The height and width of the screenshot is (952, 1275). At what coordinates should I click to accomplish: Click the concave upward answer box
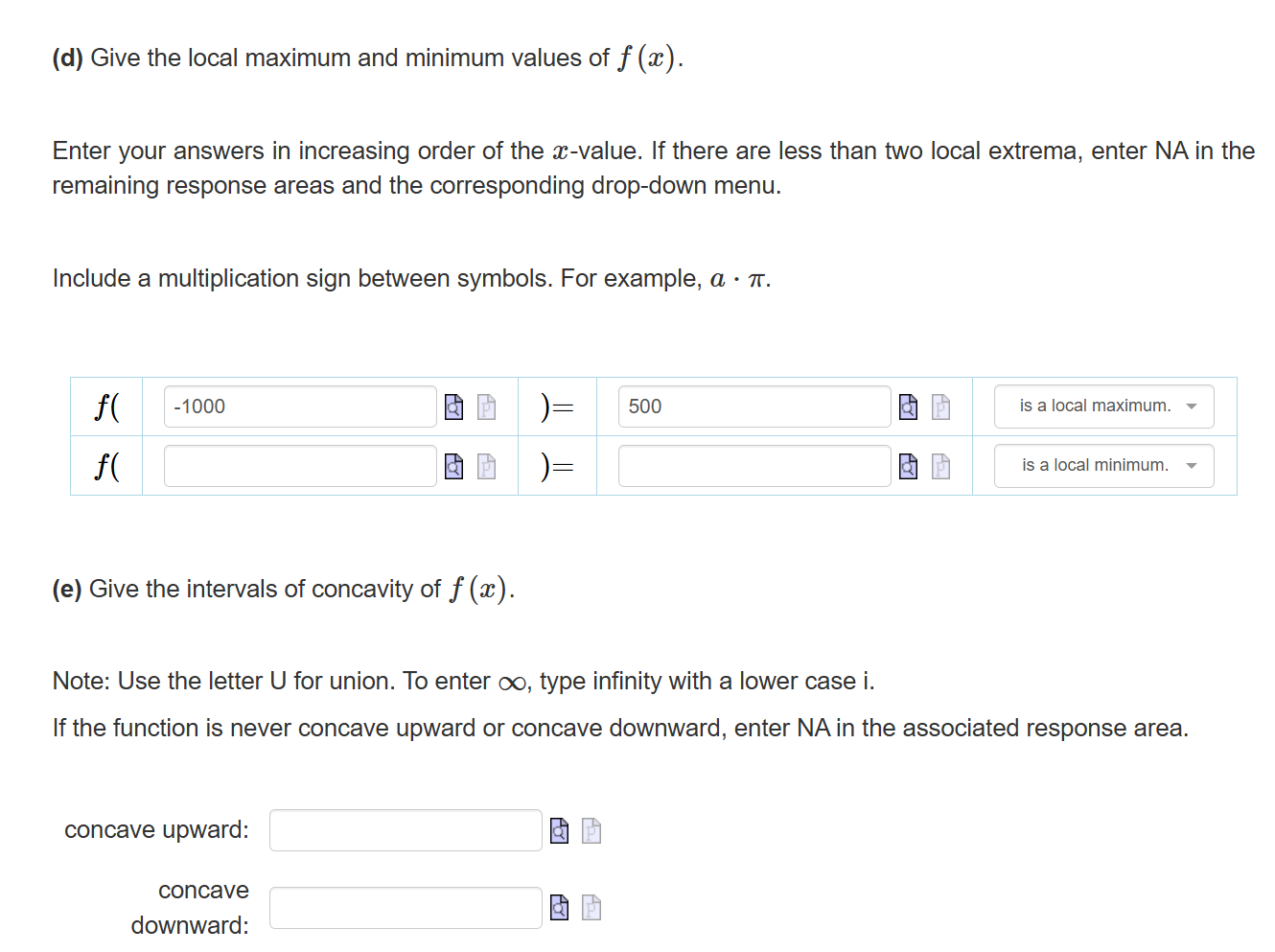coord(405,830)
